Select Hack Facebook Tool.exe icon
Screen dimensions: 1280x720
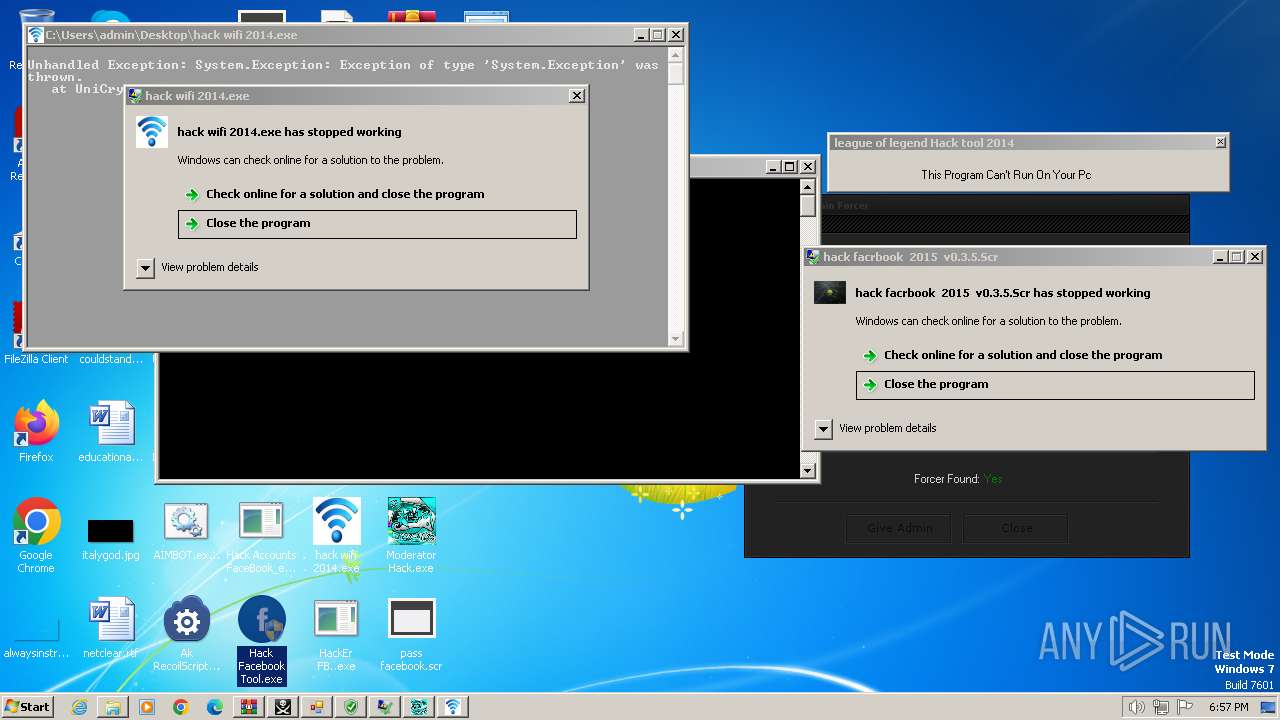[x=261, y=640]
